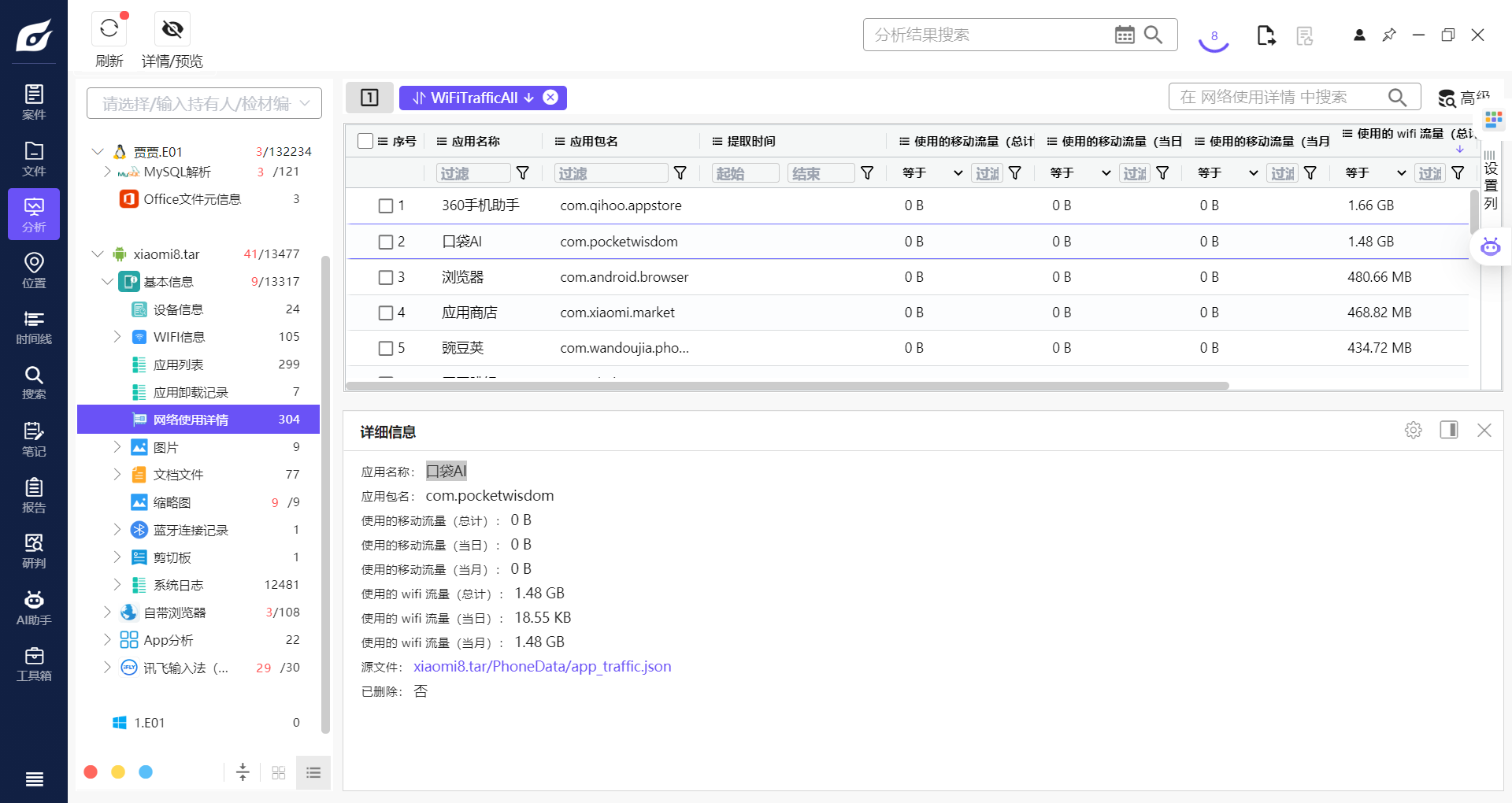Screen dimensions: 1512x803
Task: Open detail panel settings gear
Action: [1414, 430]
